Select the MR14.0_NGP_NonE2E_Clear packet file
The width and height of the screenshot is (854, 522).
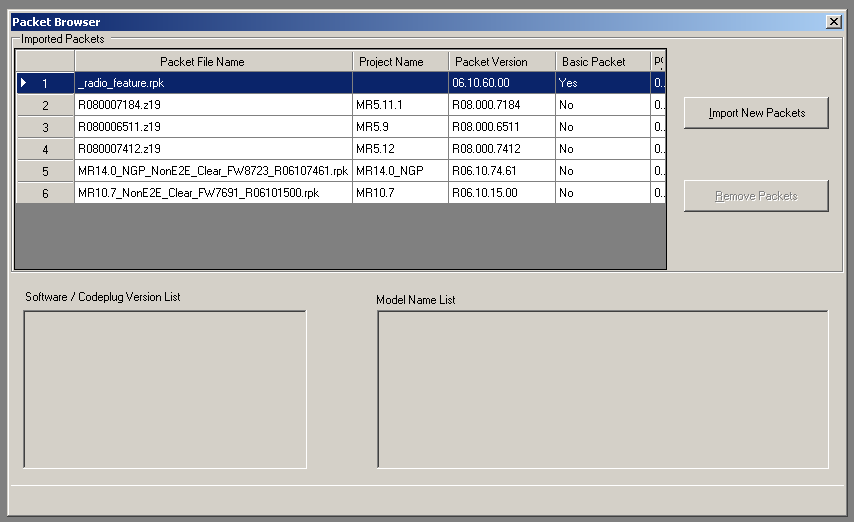tap(213, 171)
